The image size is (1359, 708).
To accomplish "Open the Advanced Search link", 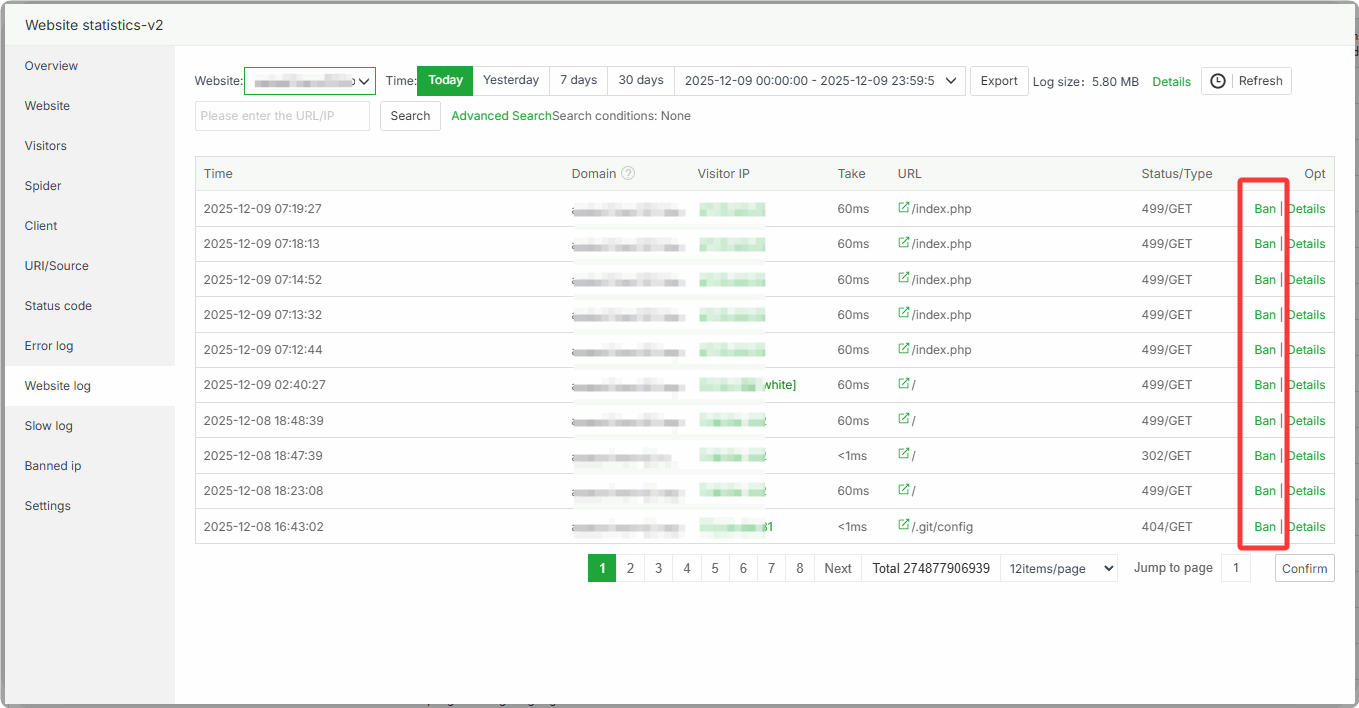I will click(x=501, y=116).
